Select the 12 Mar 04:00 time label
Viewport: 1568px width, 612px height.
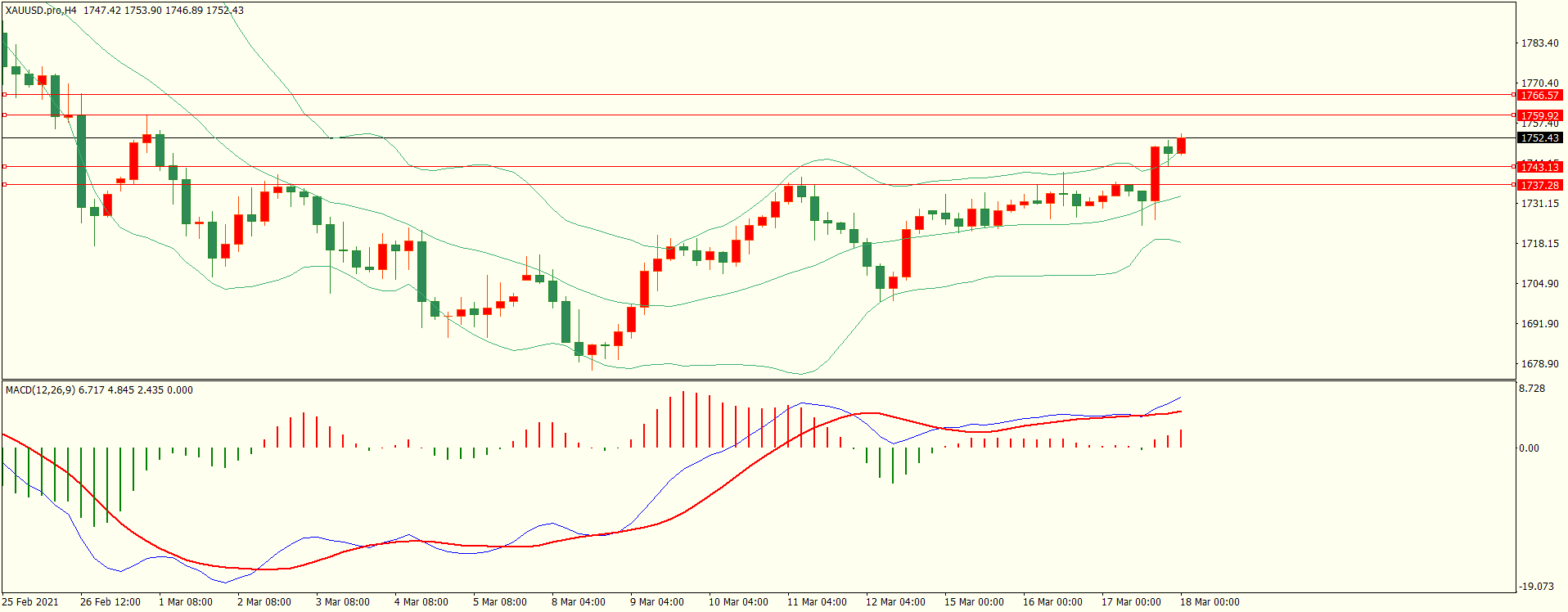click(895, 602)
